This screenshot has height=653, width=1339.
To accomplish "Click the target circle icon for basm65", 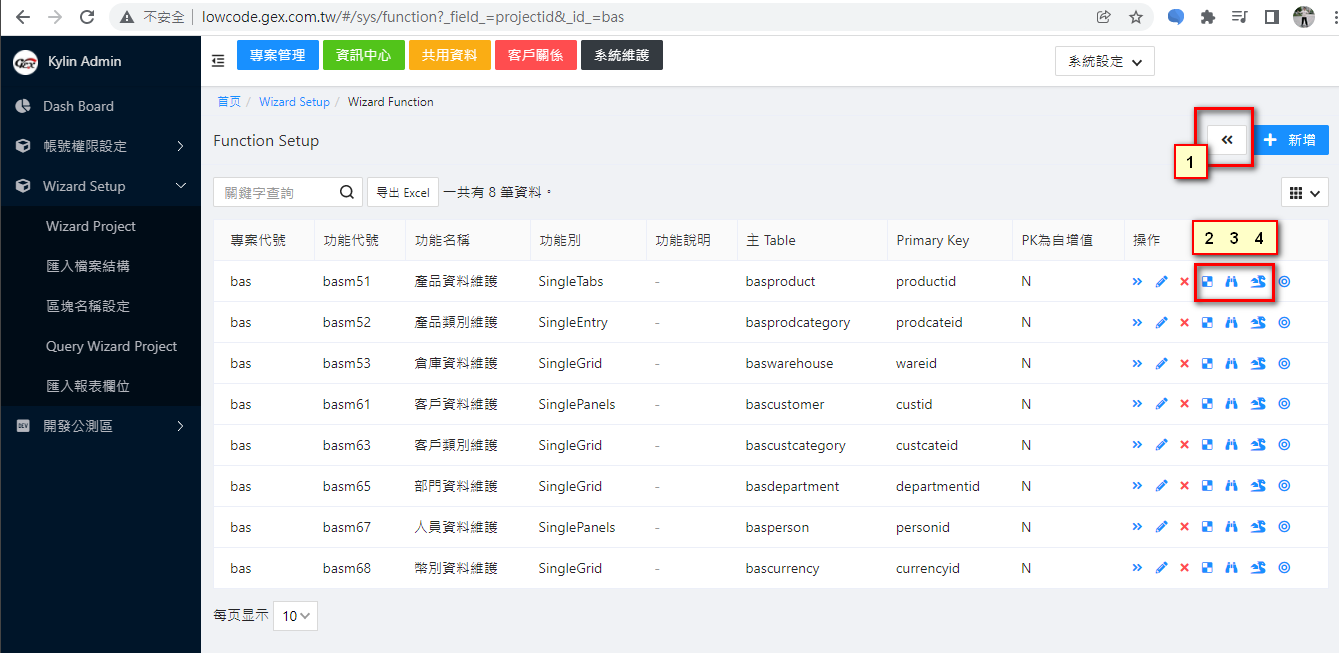I will tap(1285, 487).
